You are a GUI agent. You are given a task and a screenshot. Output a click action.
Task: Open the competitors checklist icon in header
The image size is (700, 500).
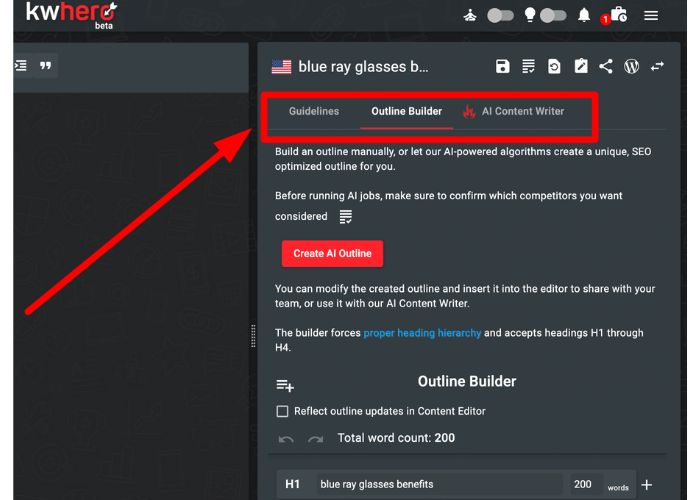pyautogui.click(x=529, y=67)
